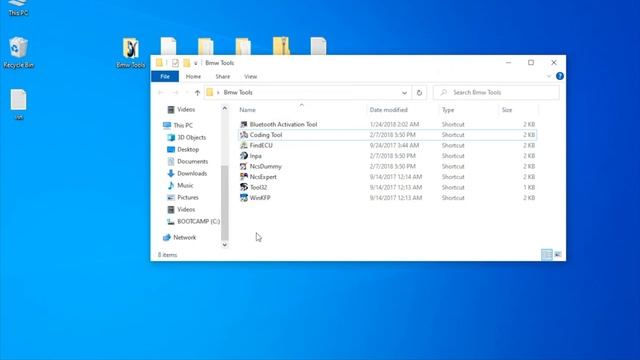
Task: Click navigation pane scroll up arrow
Action: 224,108
